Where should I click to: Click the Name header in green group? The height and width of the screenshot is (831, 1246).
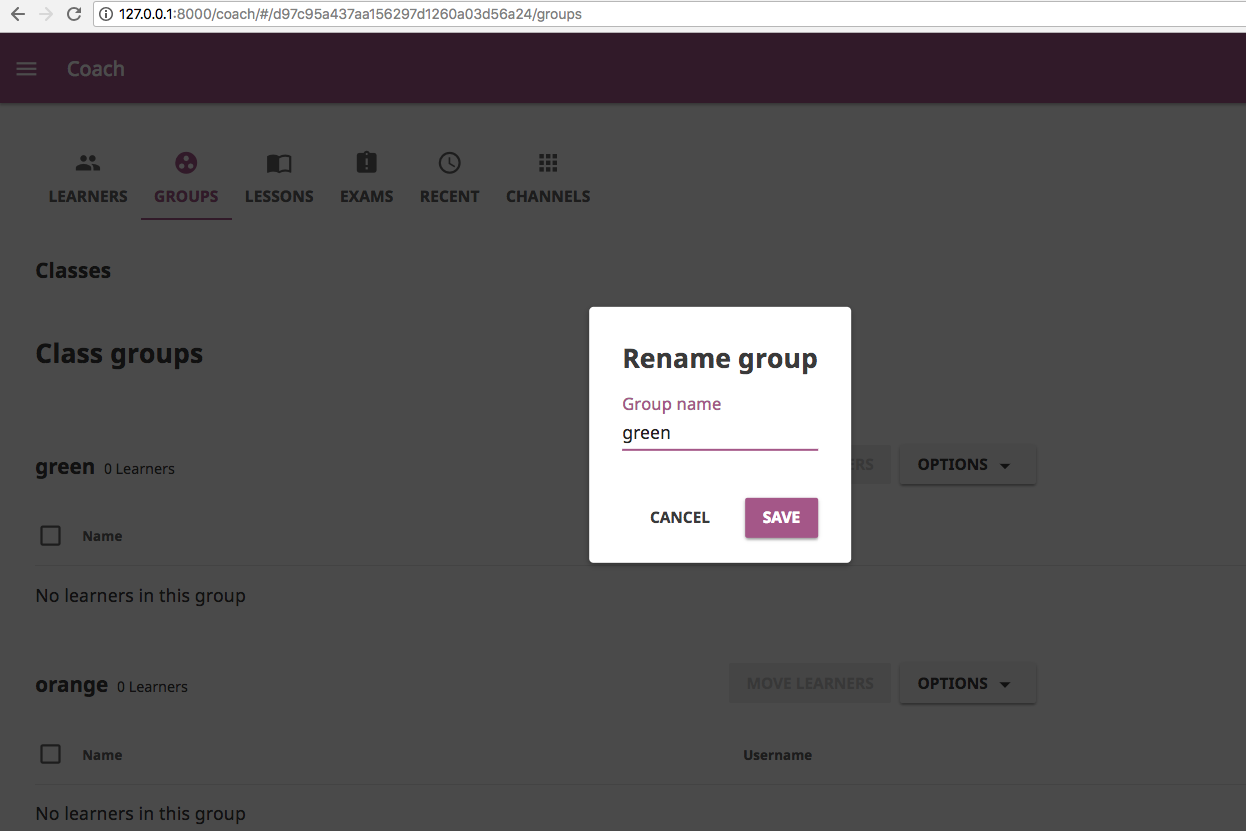point(102,536)
